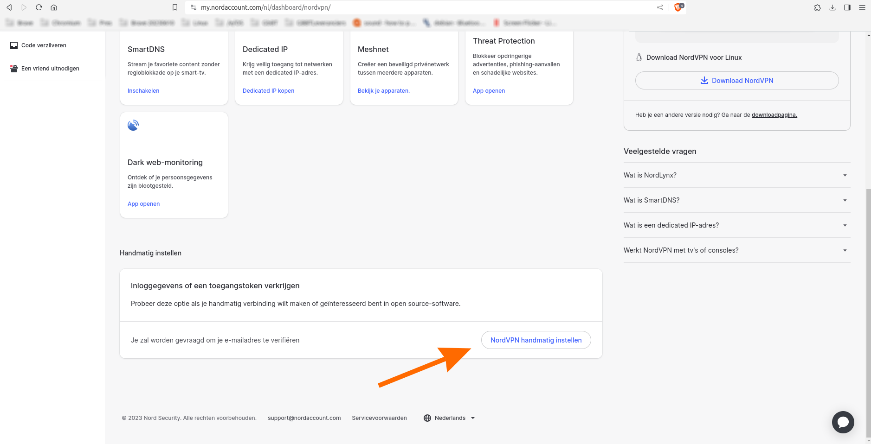Click 'Inschakelen' under SmartDNS
The width and height of the screenshot is (871, 444).
point(143,90)
